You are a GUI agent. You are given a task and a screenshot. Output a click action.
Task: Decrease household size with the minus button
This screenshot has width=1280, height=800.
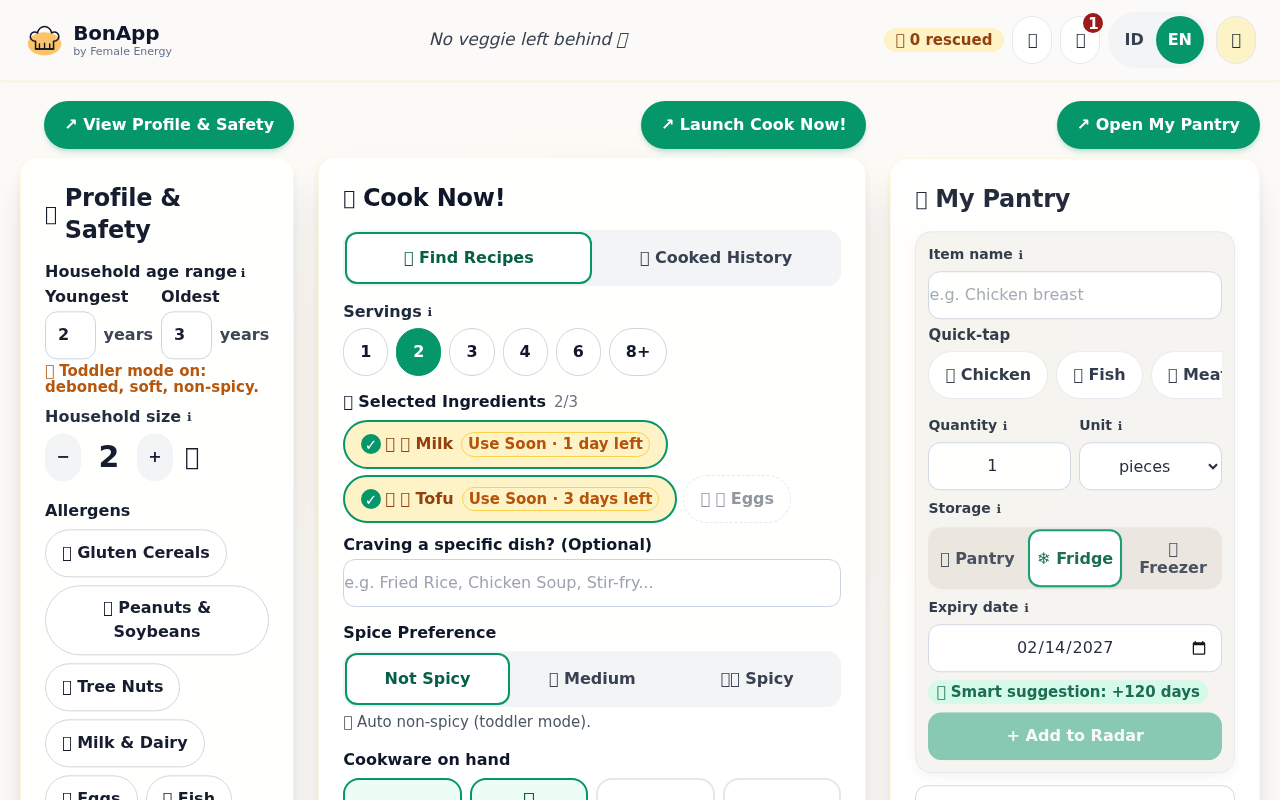click(x=63, y=457)
